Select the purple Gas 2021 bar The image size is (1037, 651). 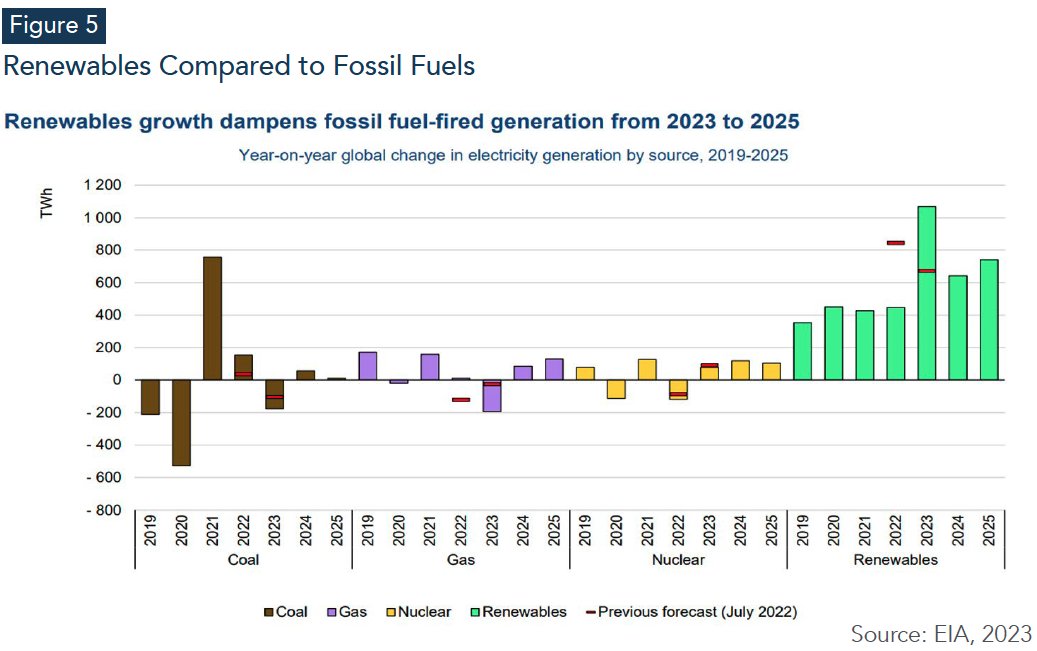click(x=430, y=367)
